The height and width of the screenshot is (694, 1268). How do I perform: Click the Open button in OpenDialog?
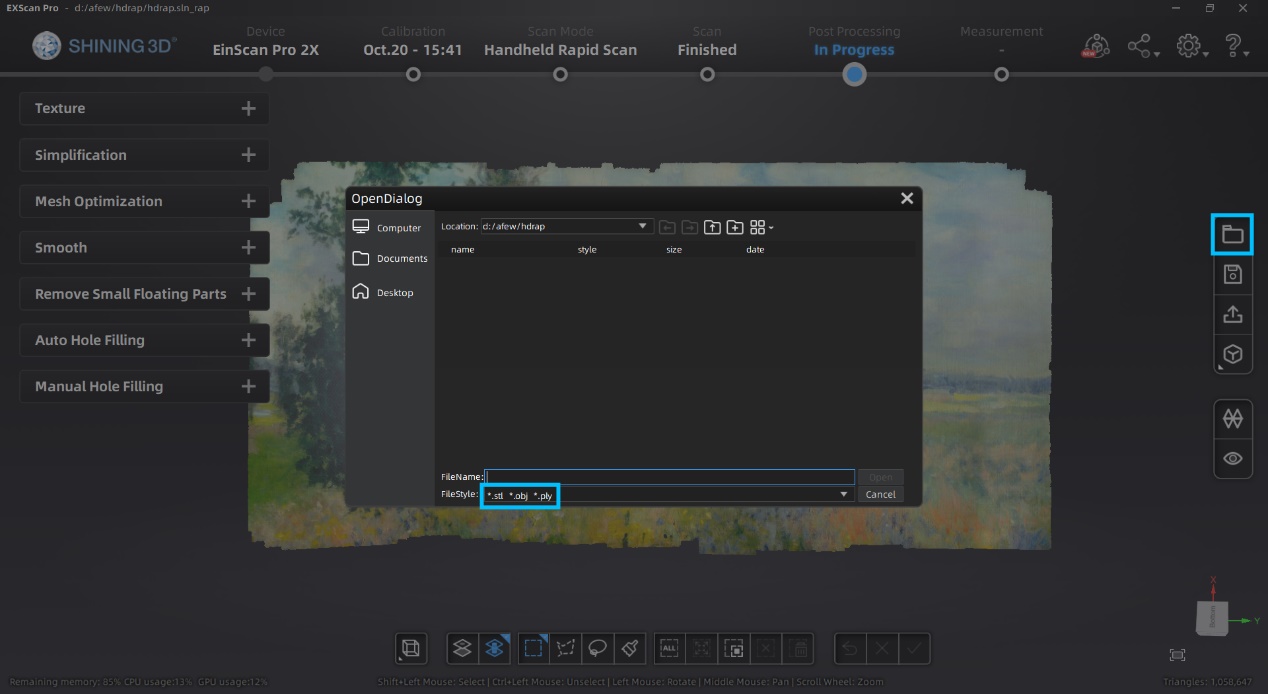[880, 477]
